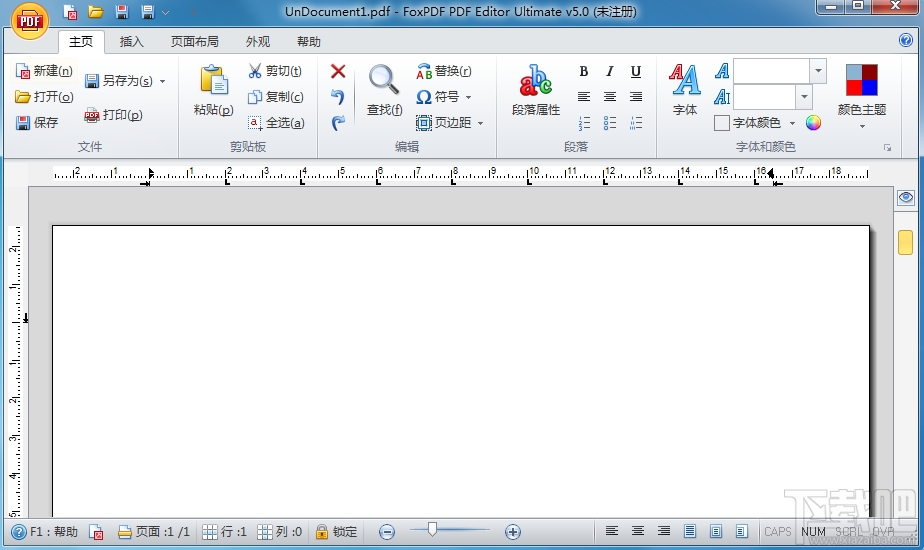Toggle Underline formatting
The image size is (924, 550).
click(x=635, y=71)
